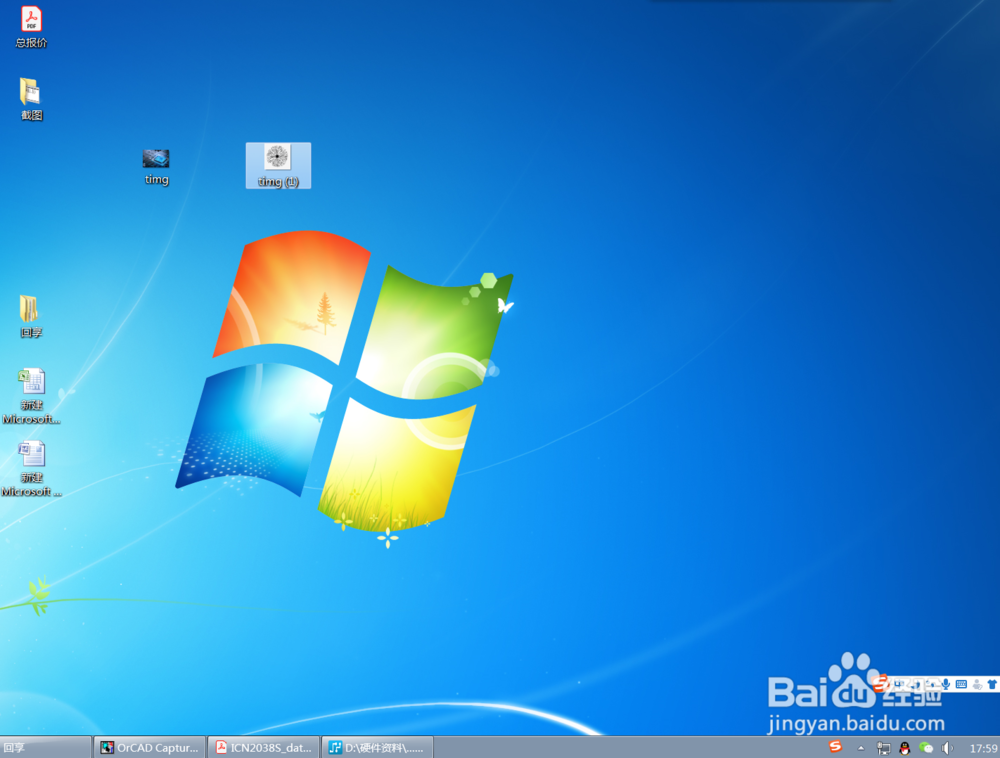Select the timg (1) image file
Viewport: 1000px width, 758px height.
point(278,166)
